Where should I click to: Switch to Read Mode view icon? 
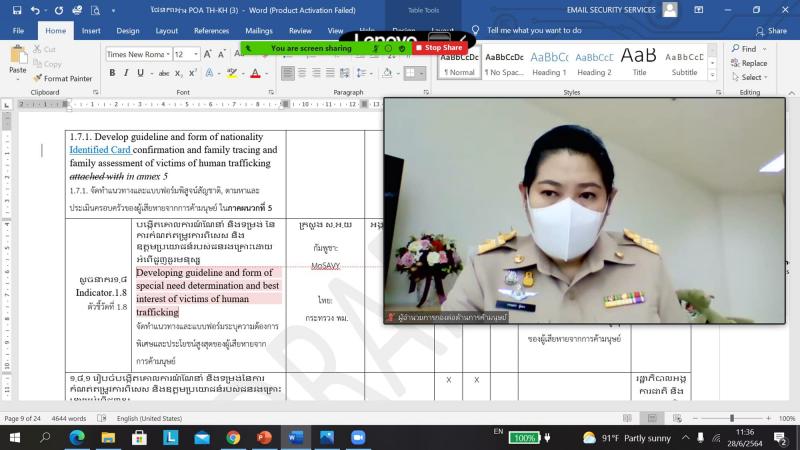click(x=627, y=418)
